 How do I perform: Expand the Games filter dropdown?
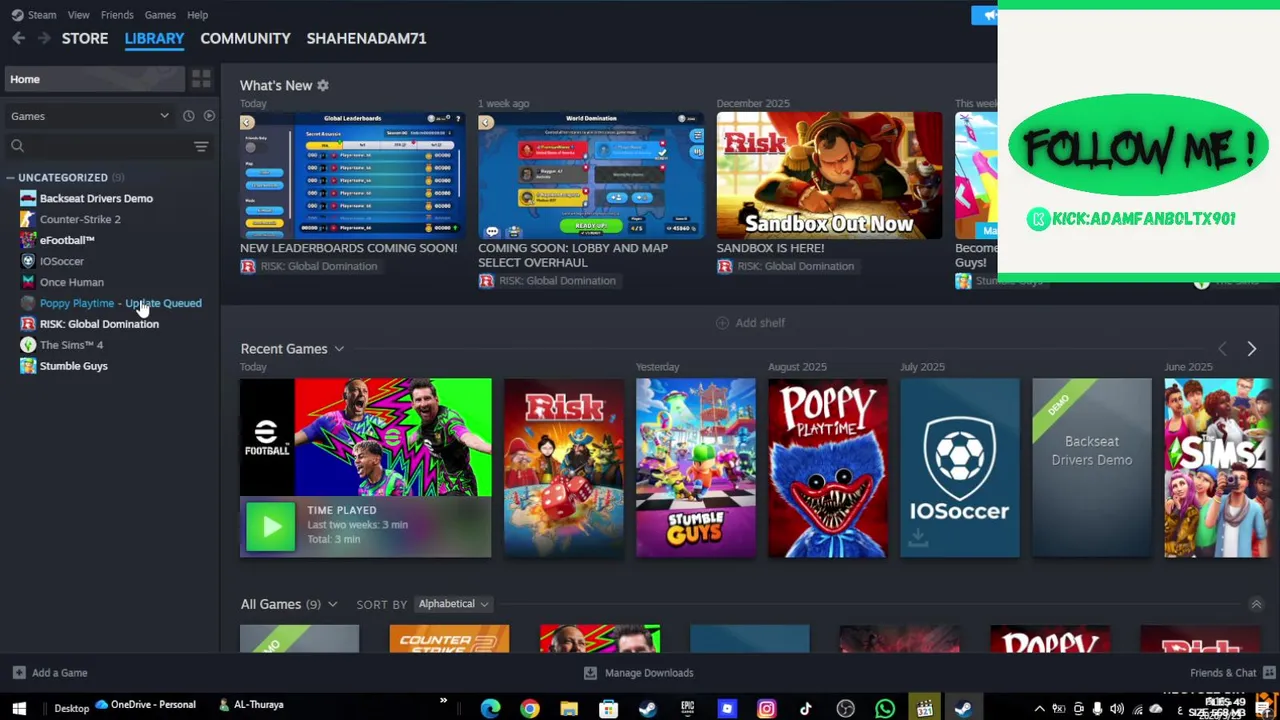(90, 116)
